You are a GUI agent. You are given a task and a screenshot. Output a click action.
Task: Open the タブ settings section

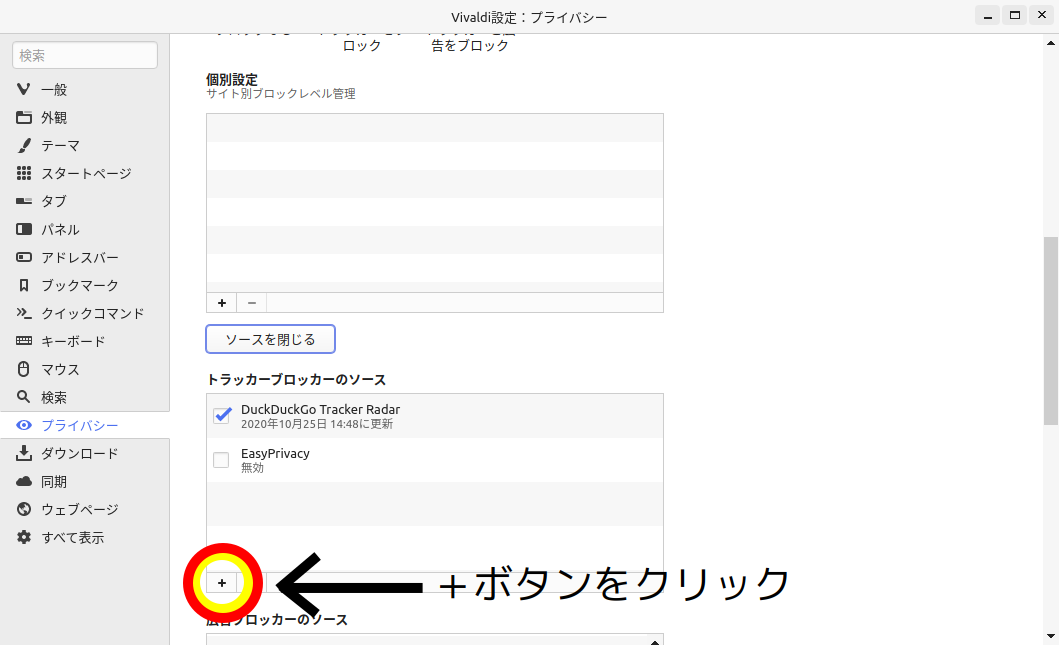click(53, 201)
